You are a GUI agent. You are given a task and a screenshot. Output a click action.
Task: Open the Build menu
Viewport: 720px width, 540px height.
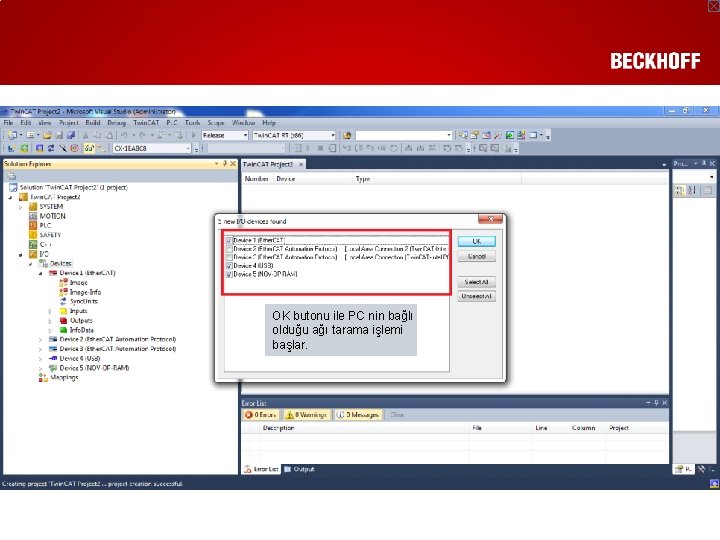point(92,123)
